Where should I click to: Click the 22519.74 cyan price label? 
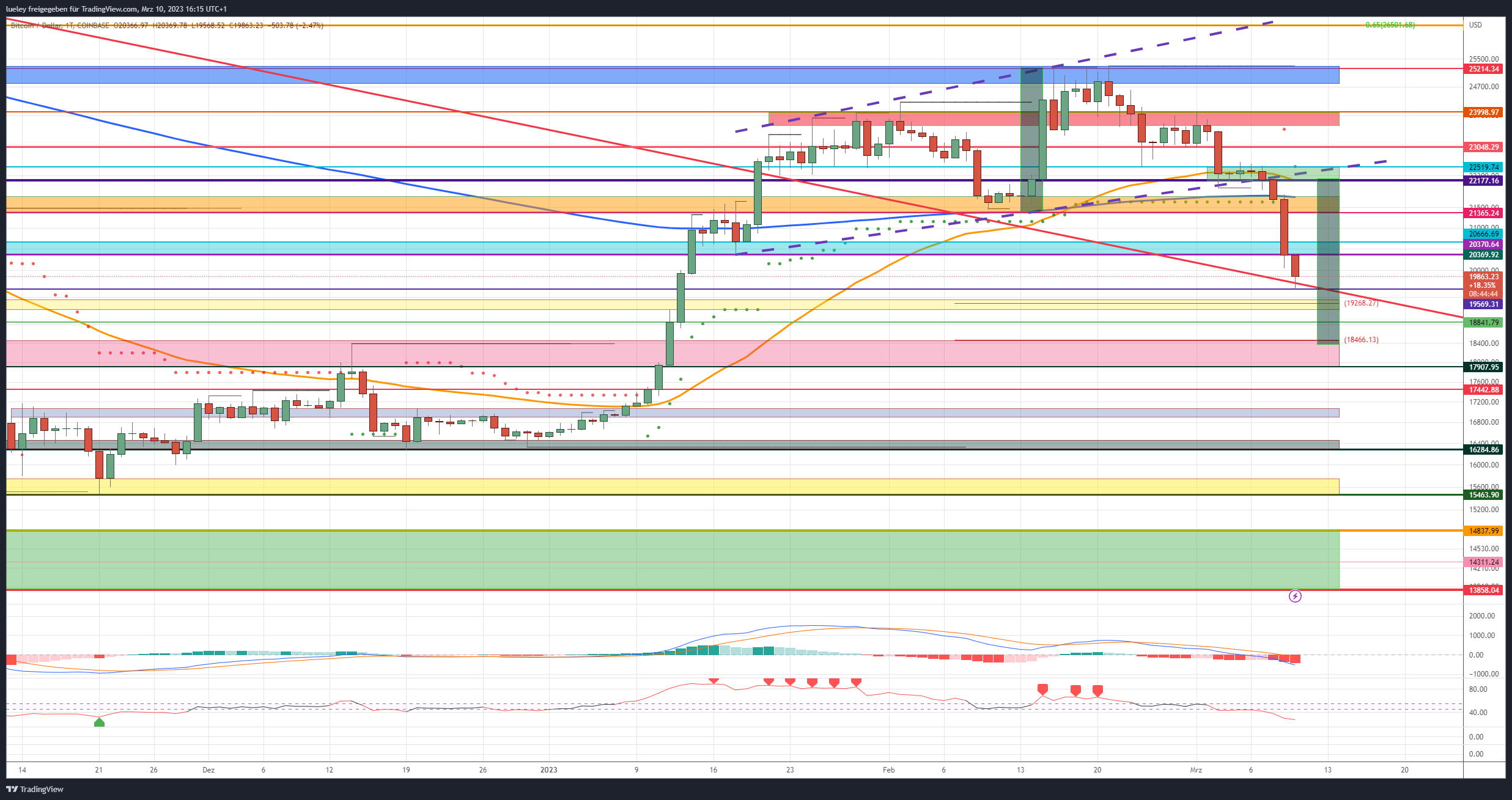click(x=1484, y=167)
